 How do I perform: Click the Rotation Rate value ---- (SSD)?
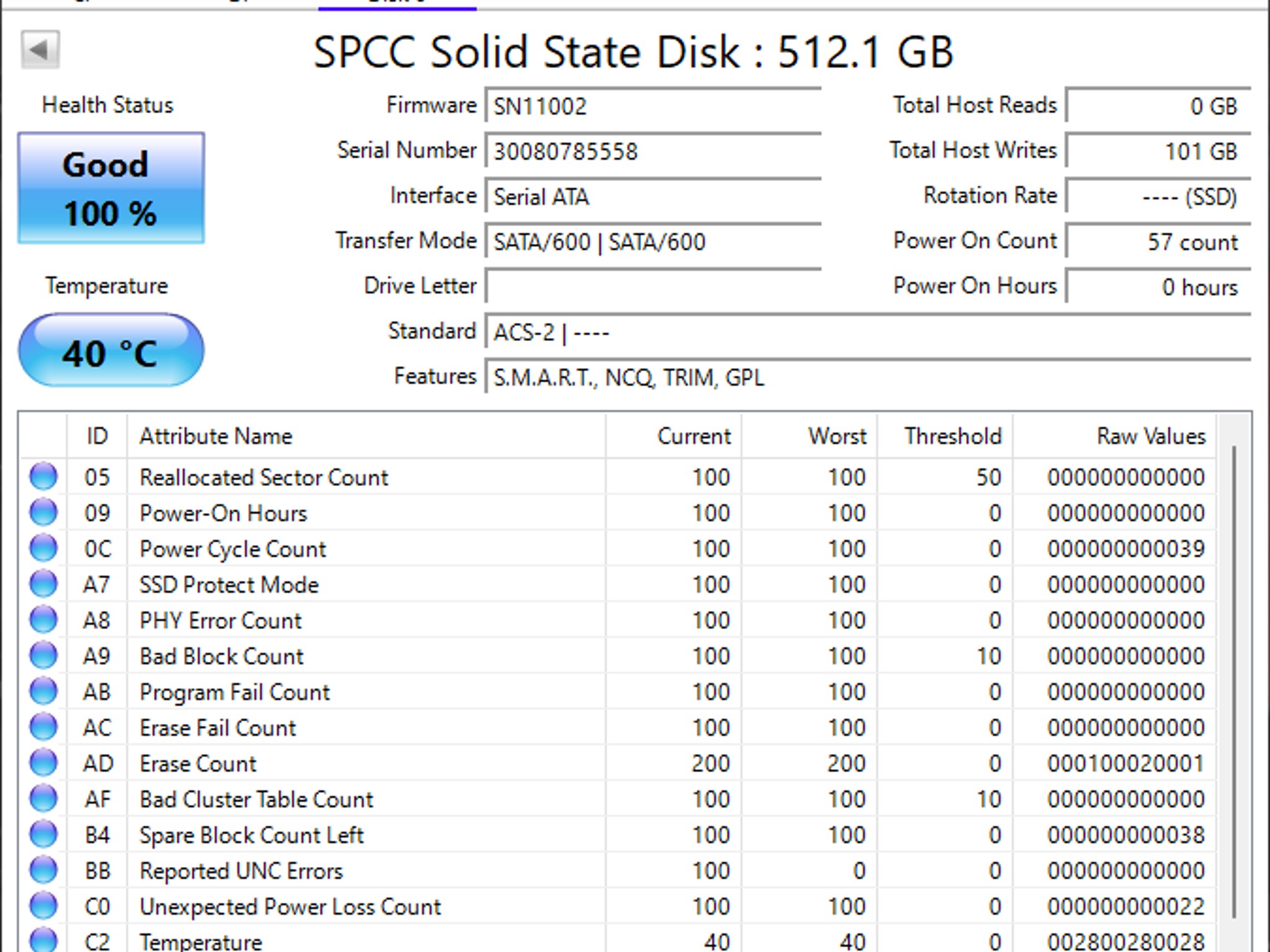click(x=1158, y=196)
